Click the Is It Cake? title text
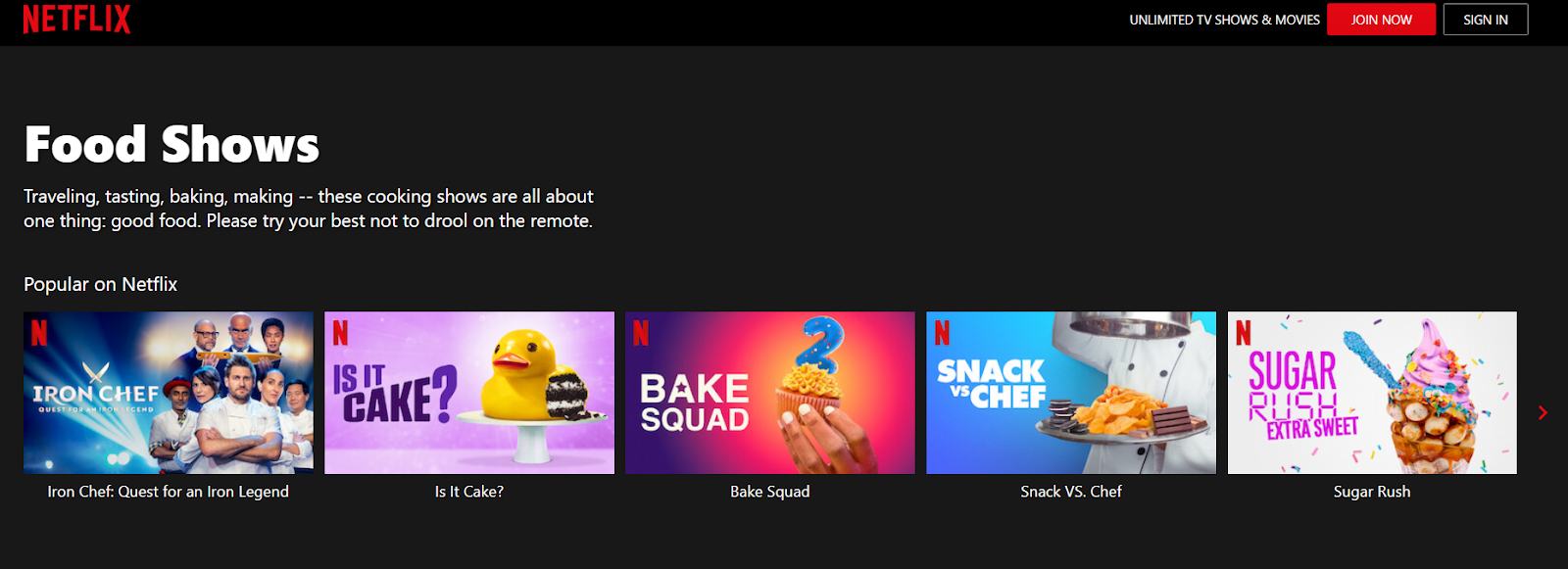The image size is (1568, 569). pos(469,492)
